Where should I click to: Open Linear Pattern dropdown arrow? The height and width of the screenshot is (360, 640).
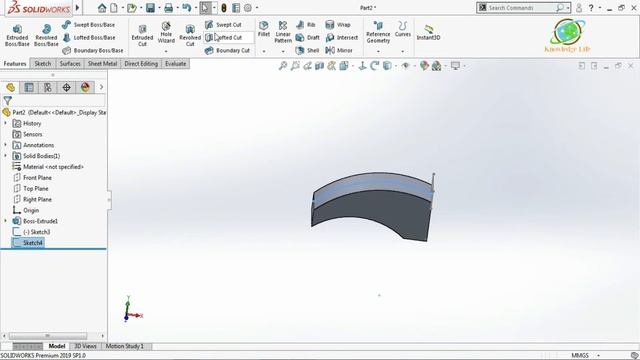tap(283, 51)
